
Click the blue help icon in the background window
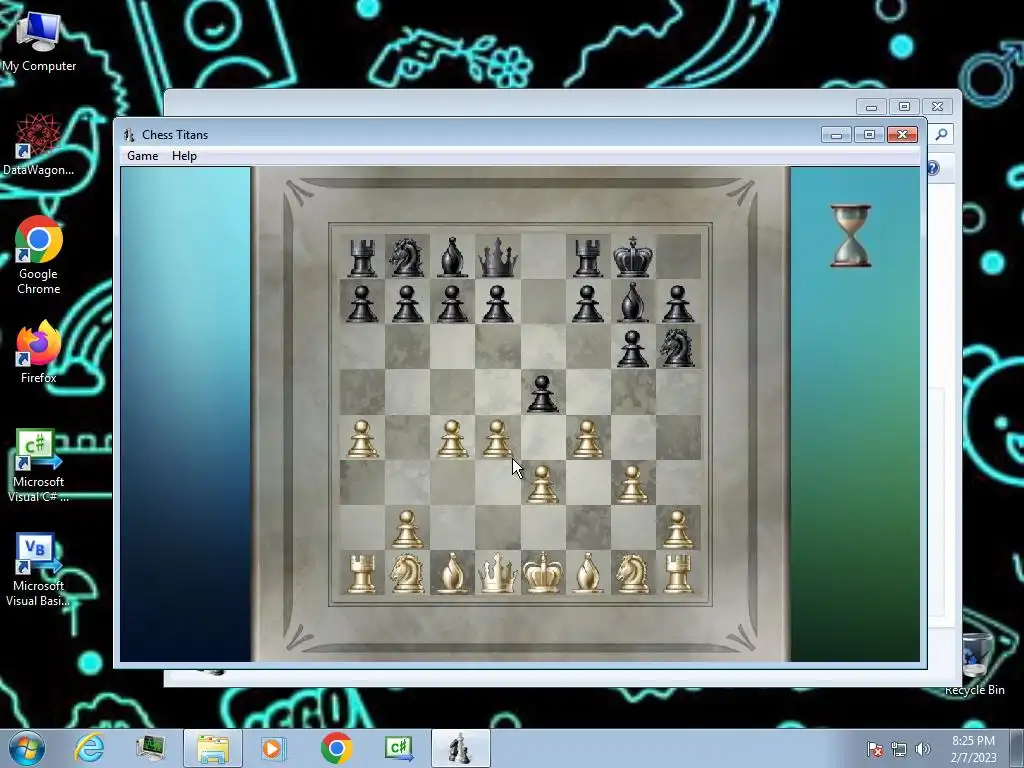coord(933,168)
